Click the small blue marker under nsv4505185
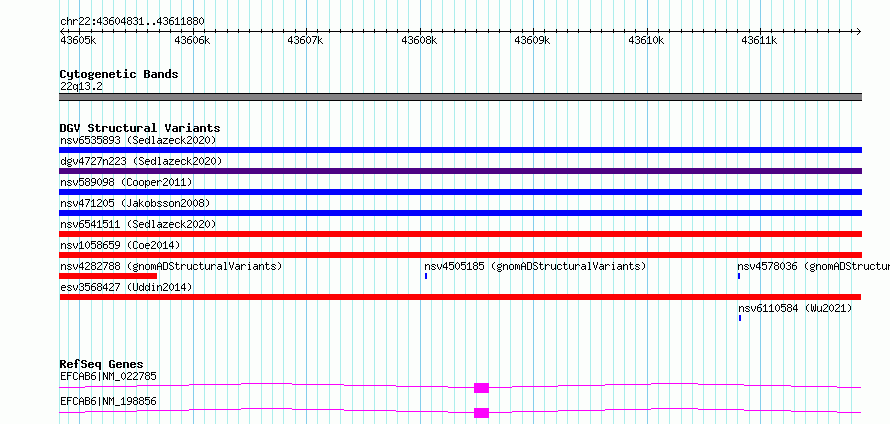Viewport: 890px width, 424px height. [426, 276]
